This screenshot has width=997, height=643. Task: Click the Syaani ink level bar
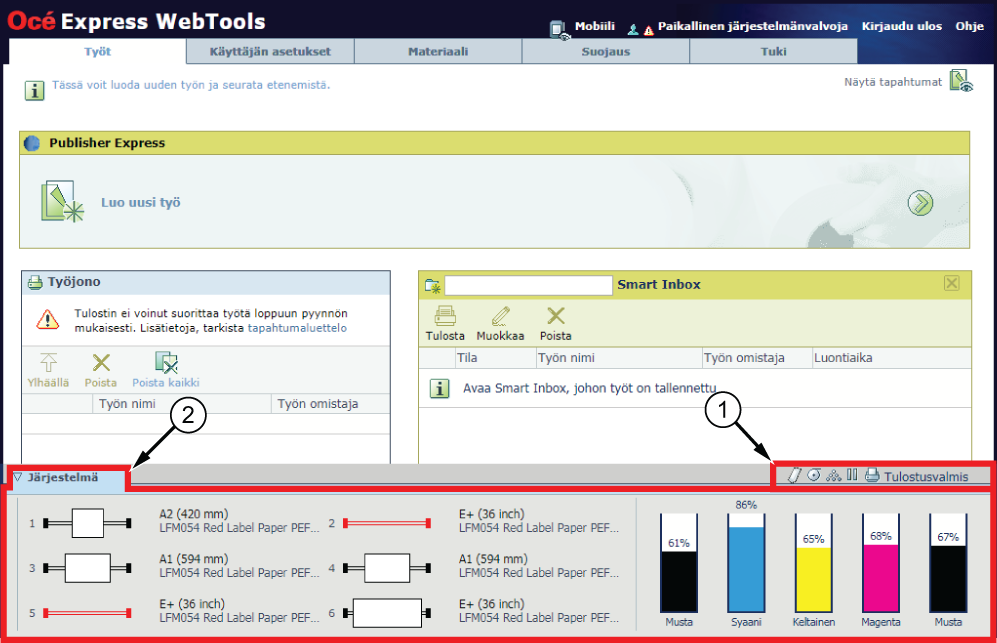[746, 563]
